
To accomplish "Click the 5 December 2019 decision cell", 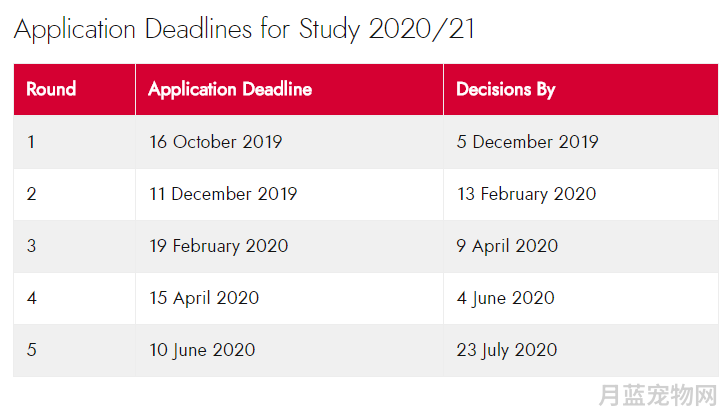I will pyautogui.click(x=581, y=142).
